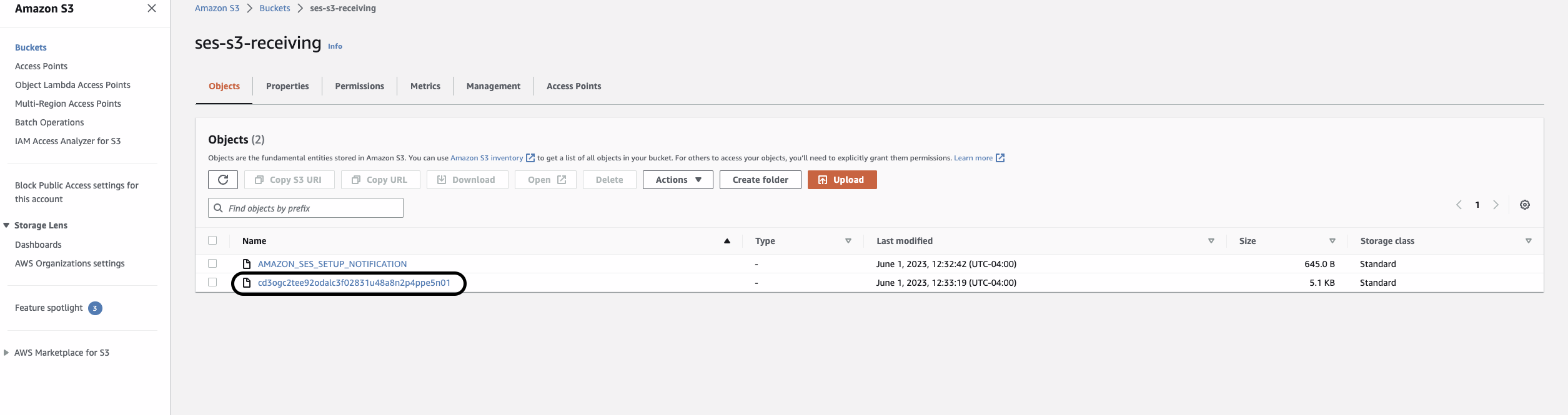The image size is (1568, 415).
Task: Check the cd3ogc2tee92odalc3f02831u48a8n2p4ppe5n01 row checkbox
Action: pyautogui.click(x=212, y=282)
